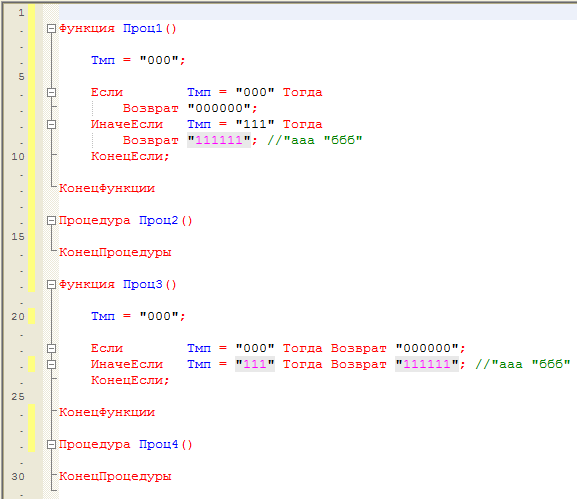The width and height of the screenshot is (577, 499).
Task: Collapse the Функция Проц1 fold marker
Action: (52, 28)
